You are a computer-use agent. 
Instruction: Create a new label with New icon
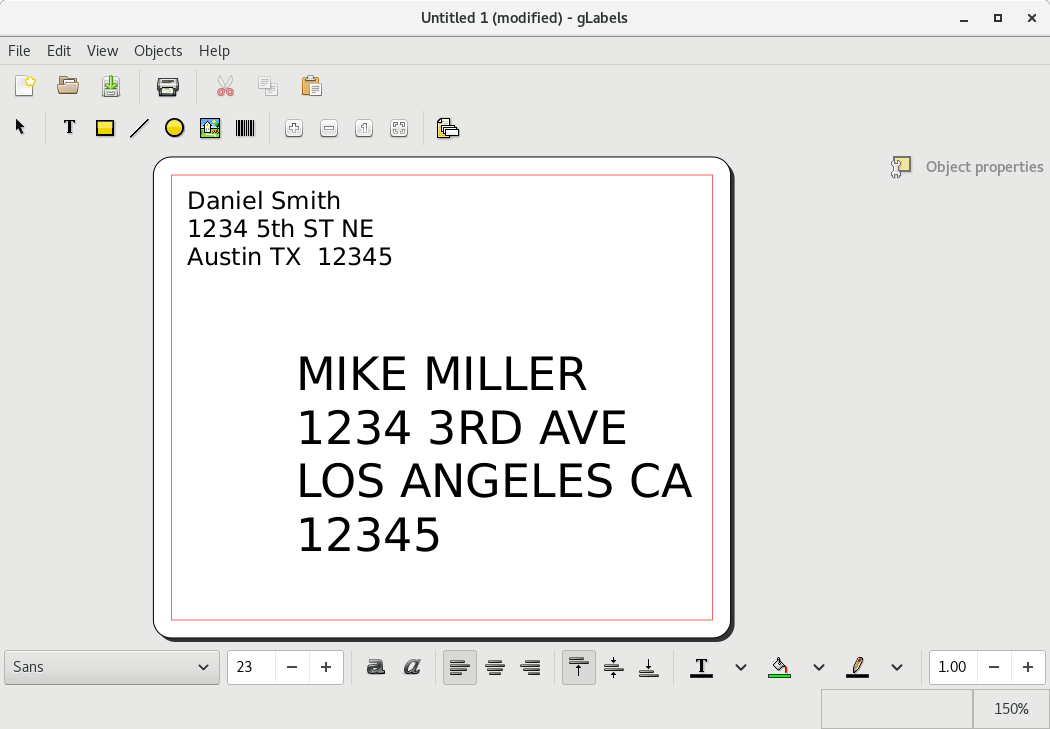coord(25,86)
